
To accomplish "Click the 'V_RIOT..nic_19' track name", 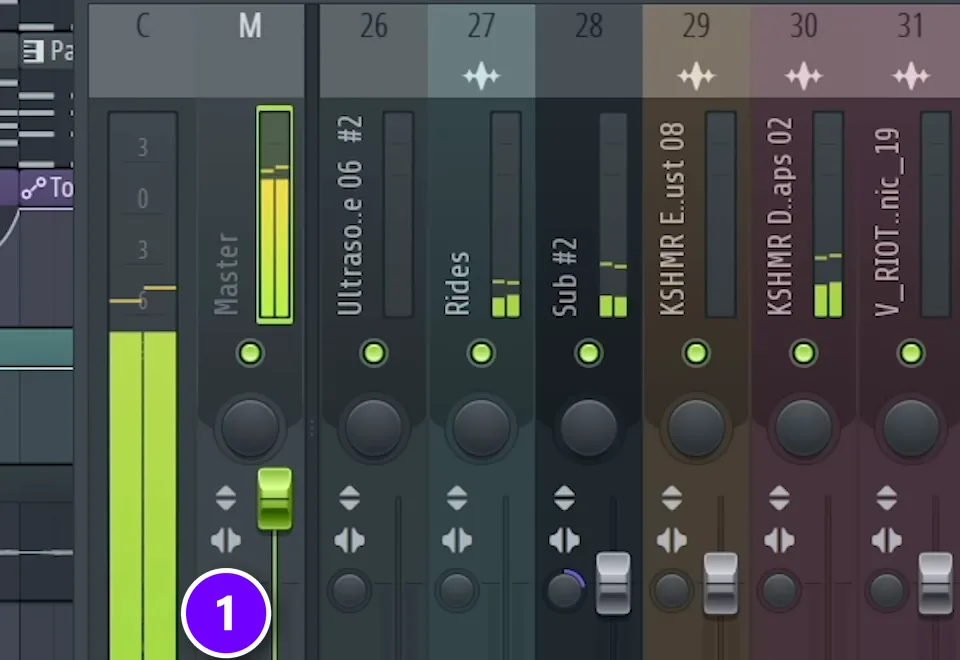I will (x=887, y=222).
